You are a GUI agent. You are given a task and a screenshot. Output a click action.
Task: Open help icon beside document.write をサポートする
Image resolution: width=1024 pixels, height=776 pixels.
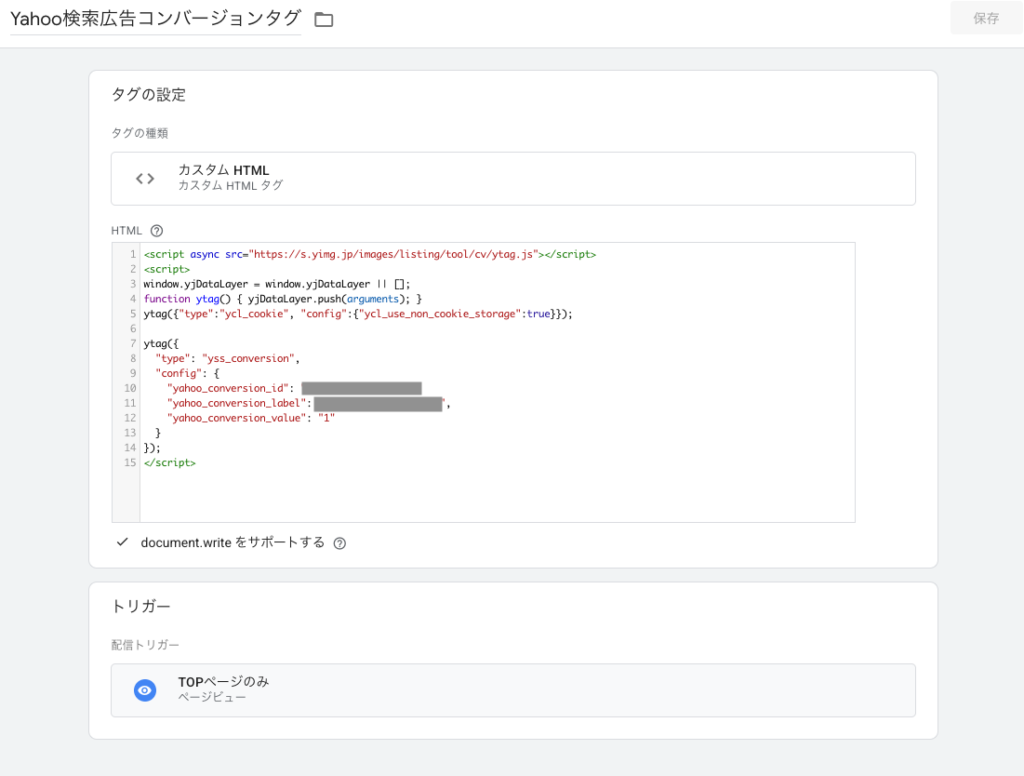click(x=340, y=543)
